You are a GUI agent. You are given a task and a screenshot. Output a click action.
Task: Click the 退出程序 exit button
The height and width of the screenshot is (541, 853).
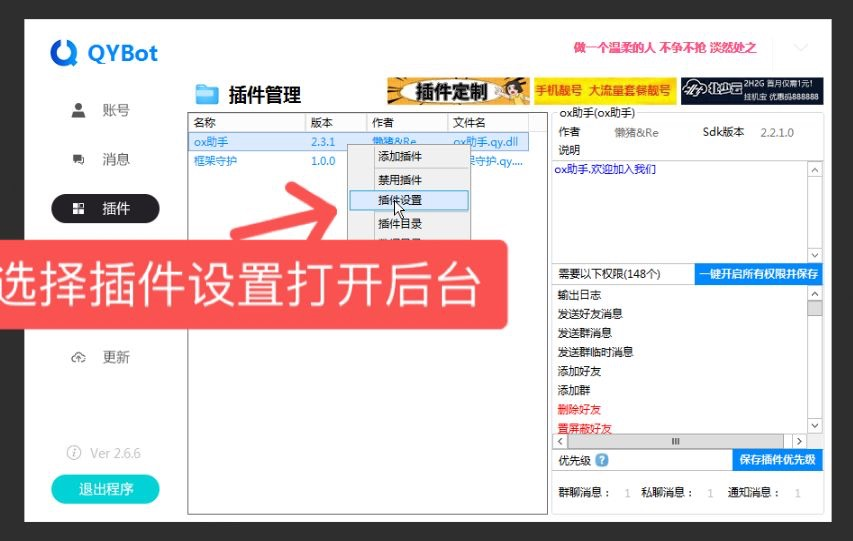click(x=105, y=489)
